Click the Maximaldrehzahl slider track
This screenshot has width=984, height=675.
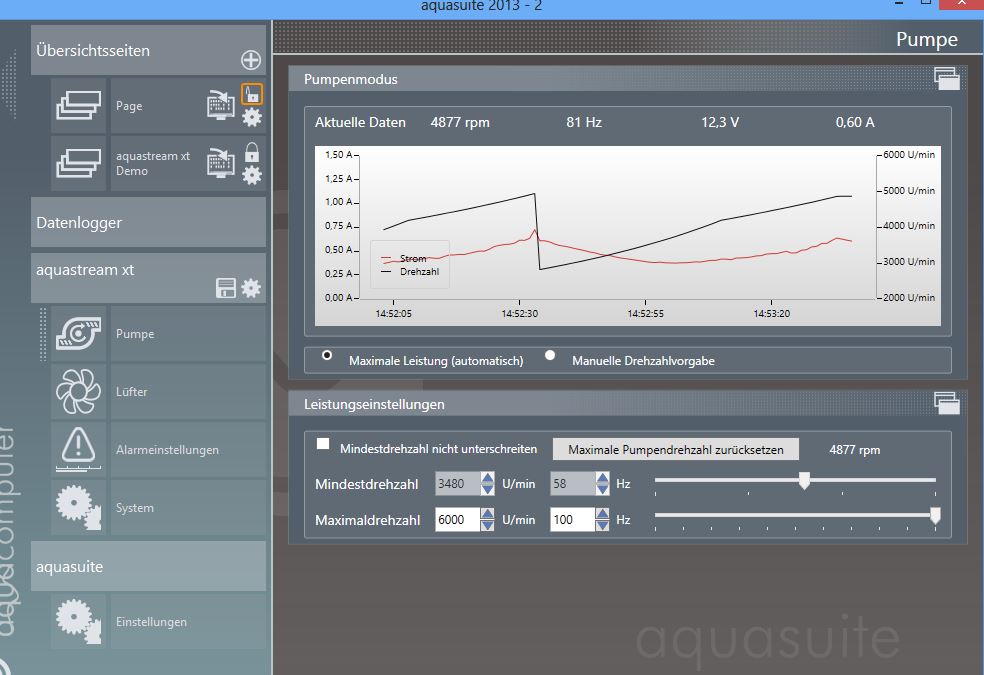point(794,516)
